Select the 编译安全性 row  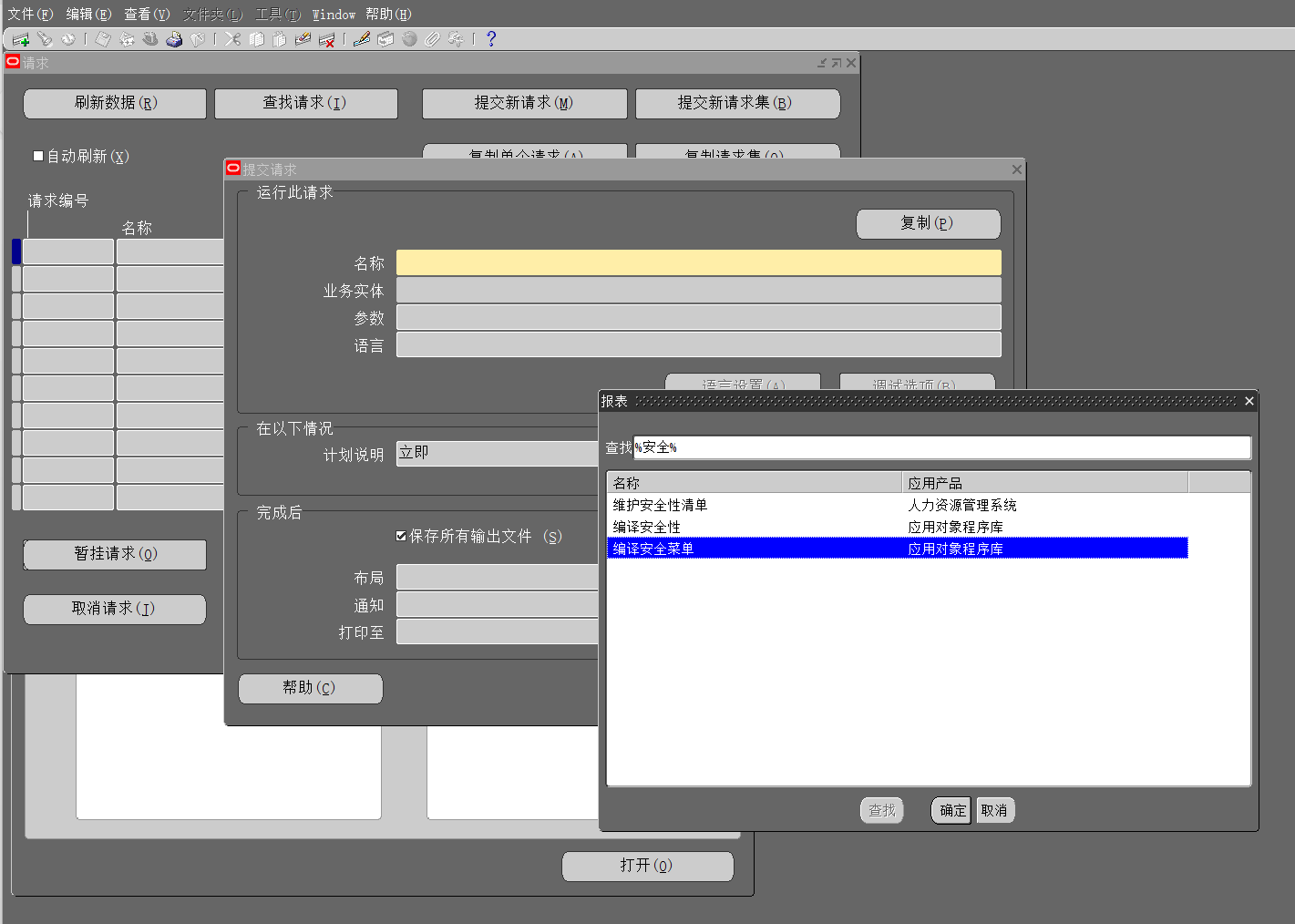898,527
